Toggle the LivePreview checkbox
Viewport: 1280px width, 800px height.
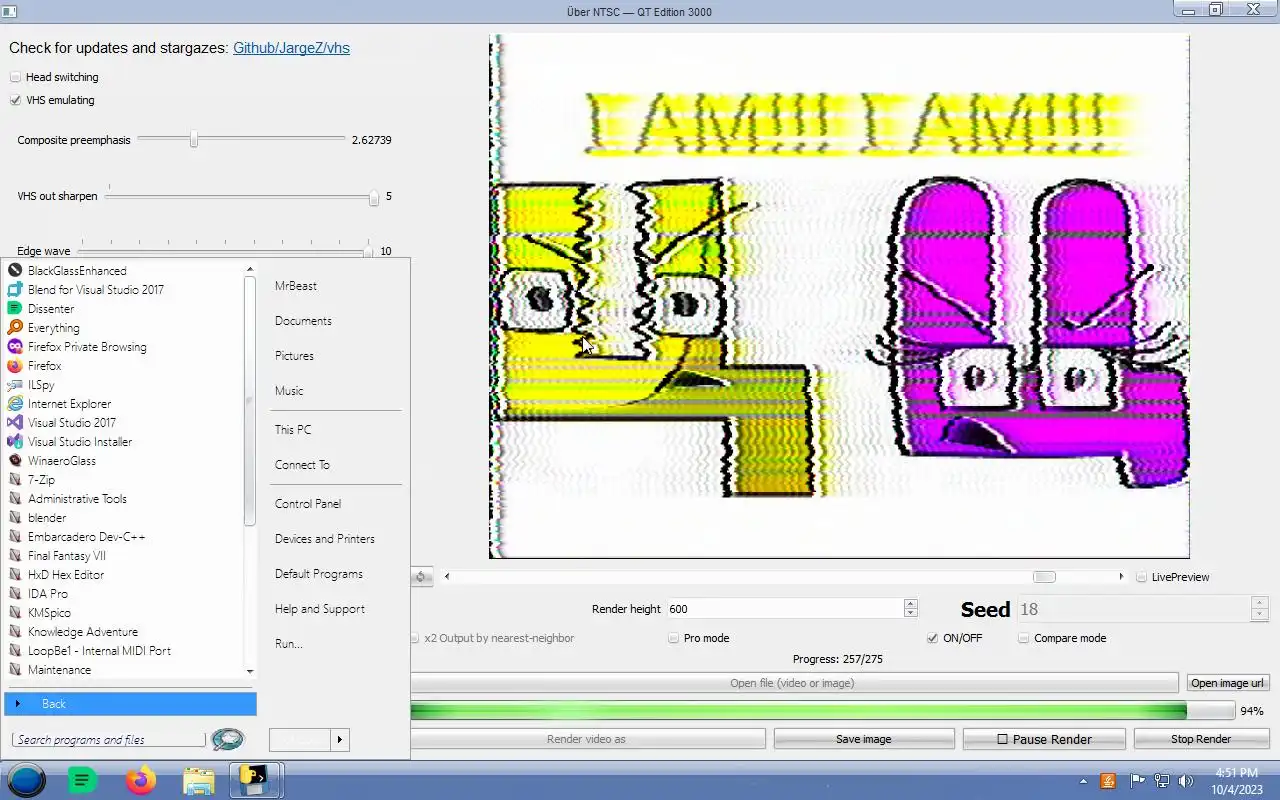pyautogui.click(x=1142, y=577)
